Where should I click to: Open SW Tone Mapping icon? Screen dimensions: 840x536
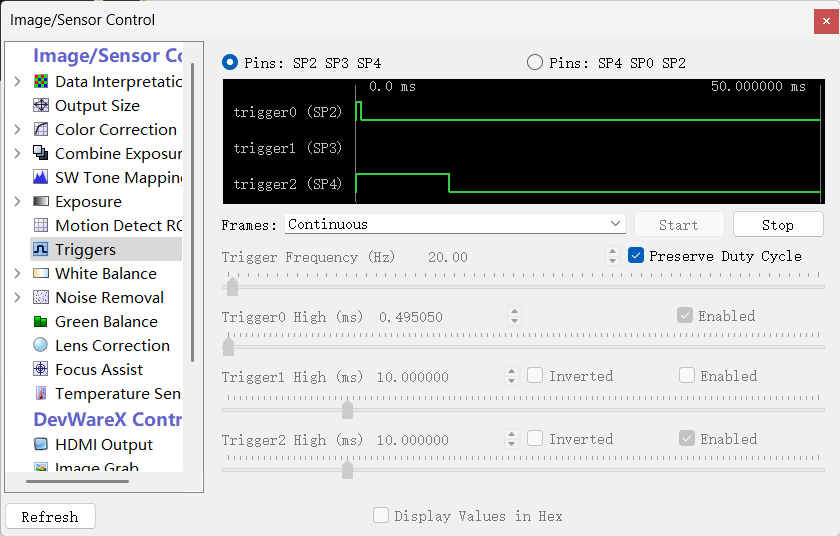click(x=41, y=178)
